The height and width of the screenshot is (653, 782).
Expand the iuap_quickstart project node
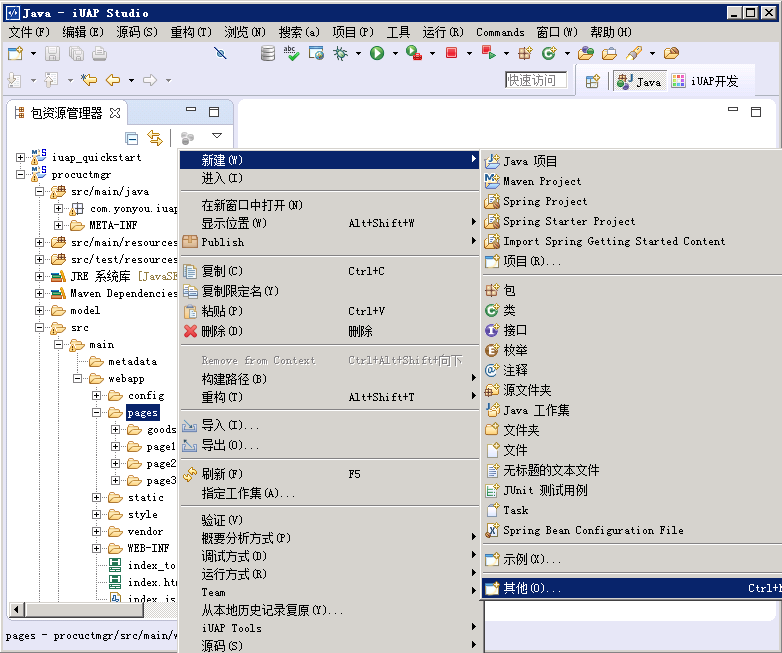[21, 157]
